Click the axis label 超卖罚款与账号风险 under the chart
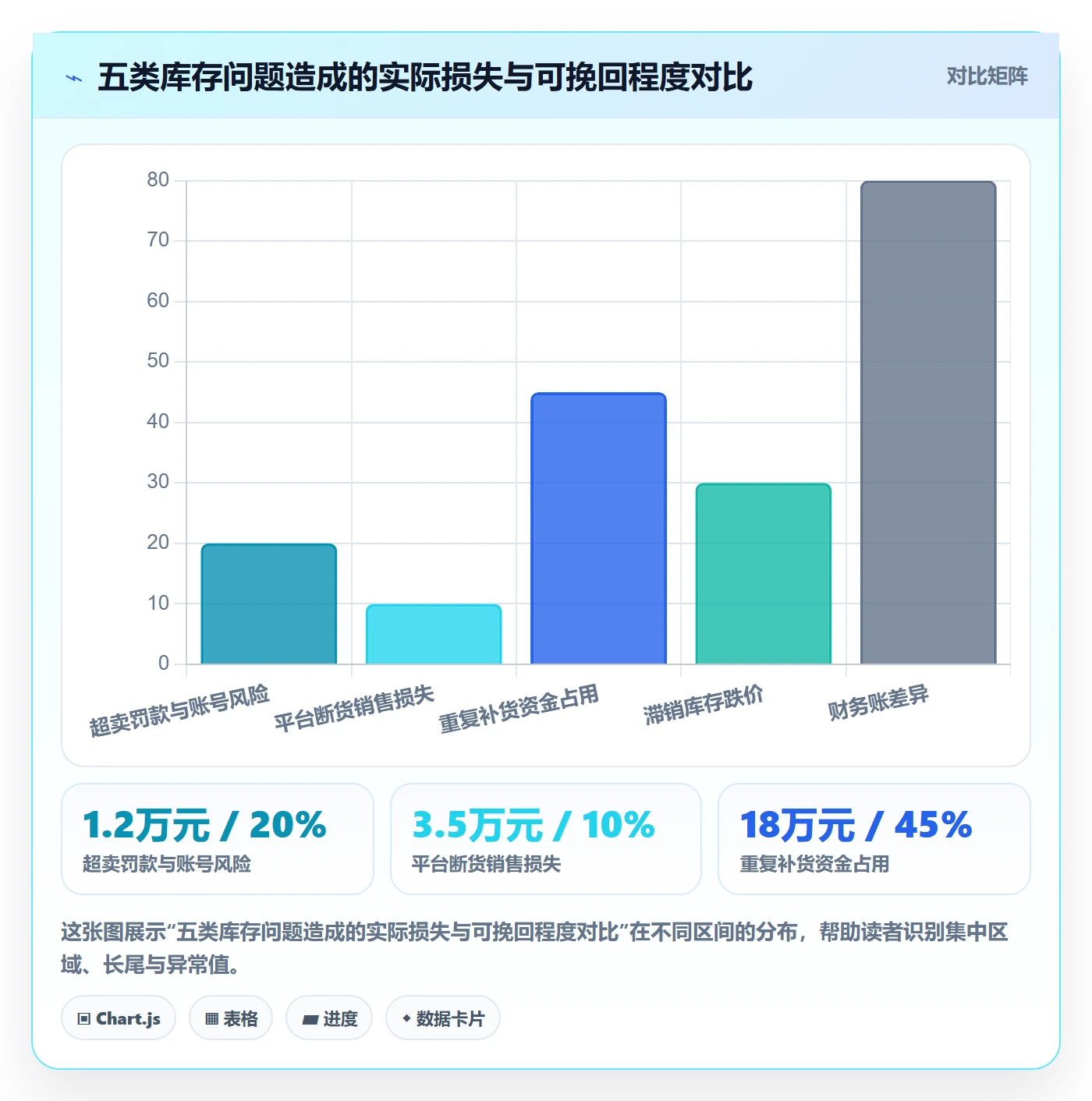 (x=179, y=710)
